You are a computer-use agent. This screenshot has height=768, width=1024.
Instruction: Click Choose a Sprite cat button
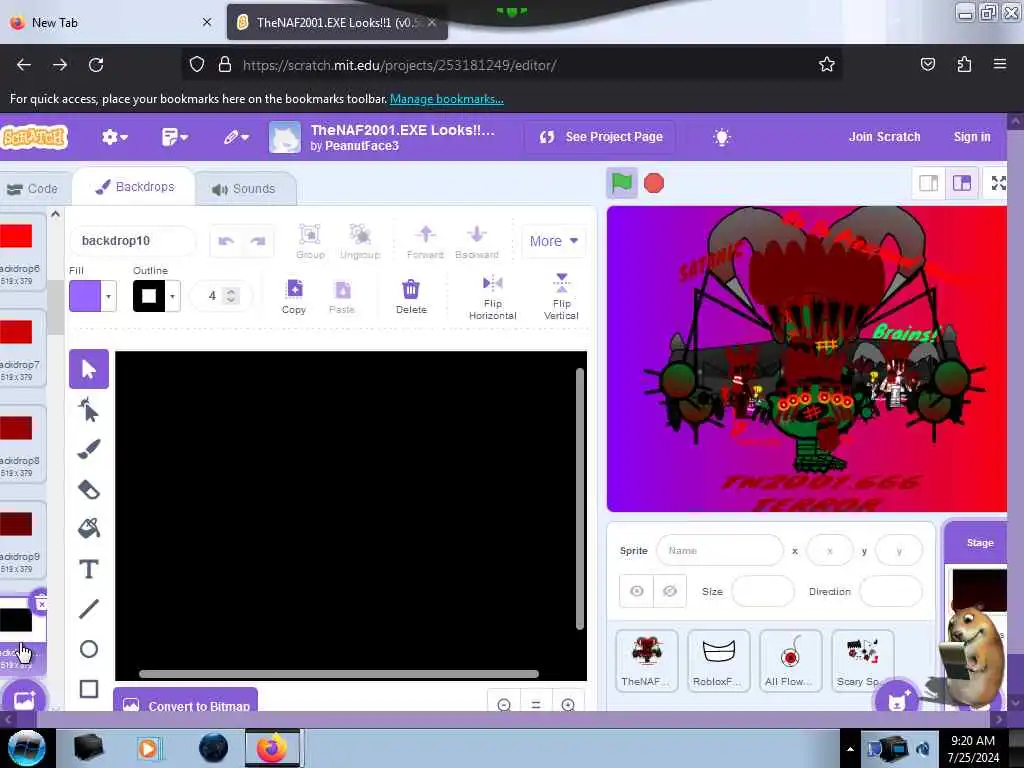pyautogui.click(x=897, y=699)
